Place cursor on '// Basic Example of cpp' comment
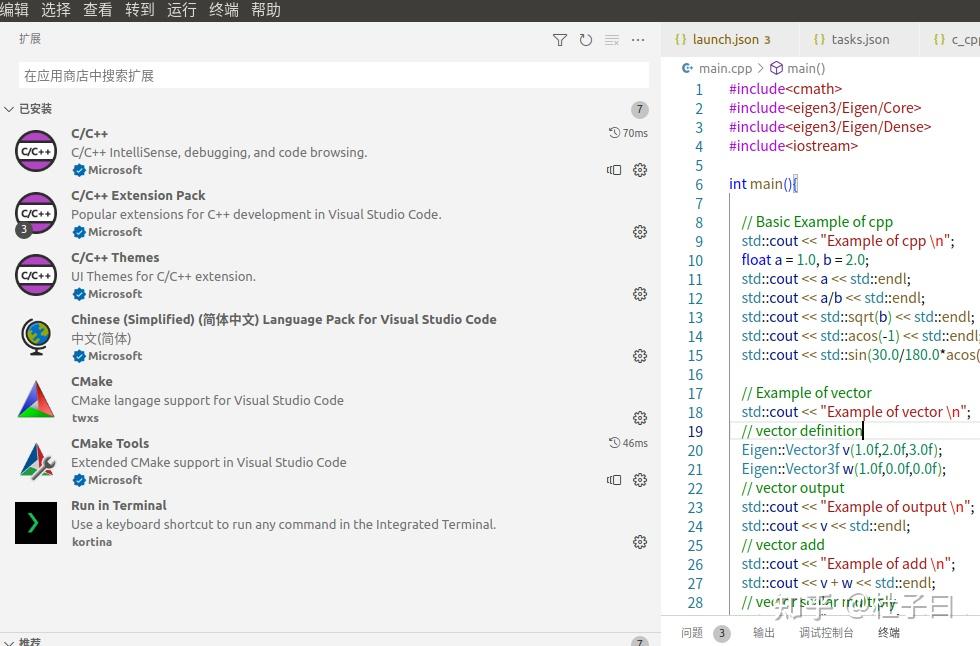Viewport: 980px width, 646px height. [x=817, y=222]
